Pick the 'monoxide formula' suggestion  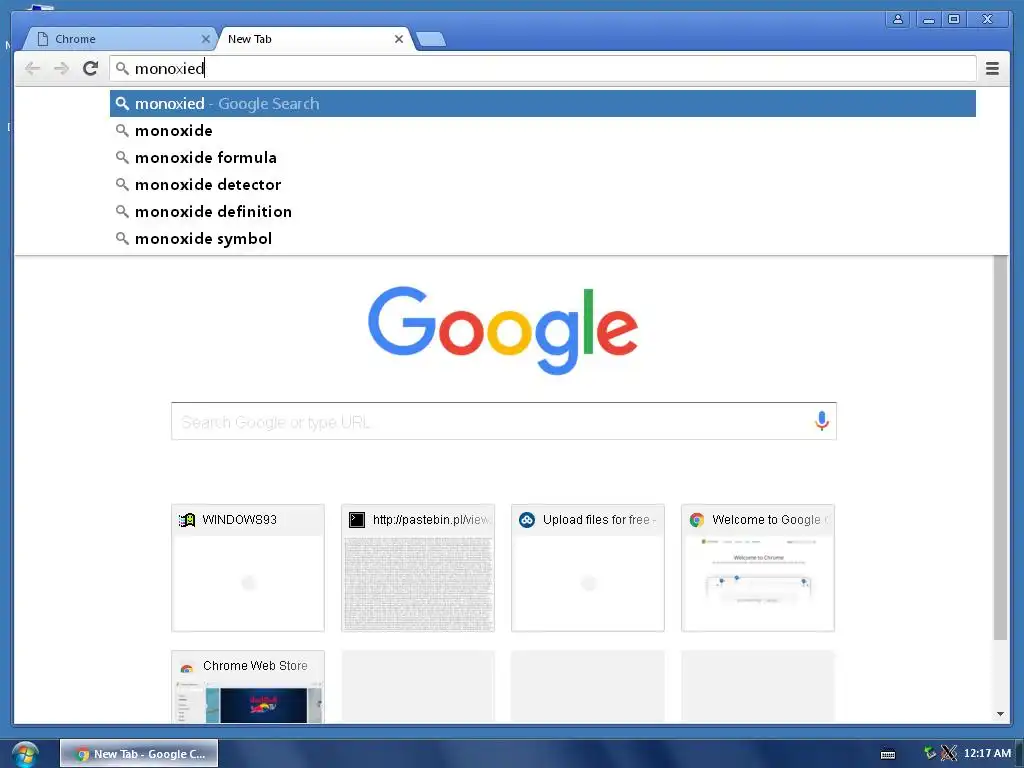[543, 157]
